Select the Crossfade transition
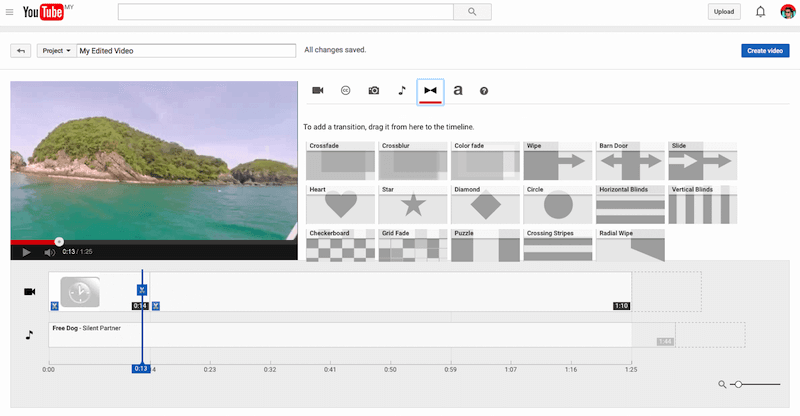 [x=340, y=161]
